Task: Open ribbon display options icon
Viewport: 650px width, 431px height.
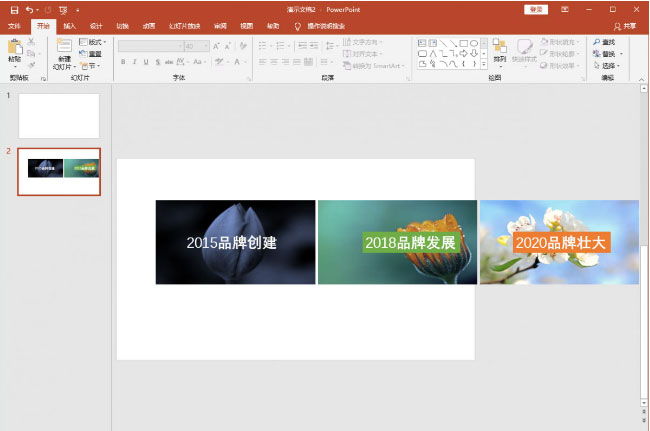Action: tap(565, 10)
